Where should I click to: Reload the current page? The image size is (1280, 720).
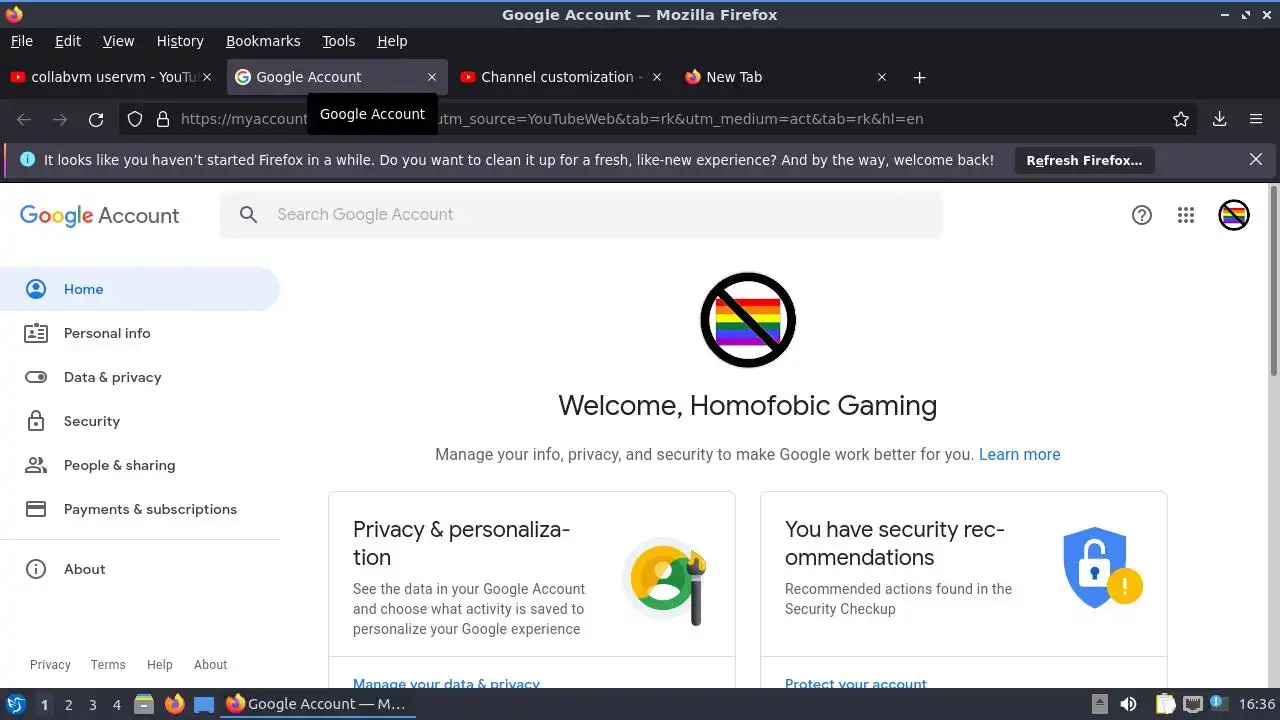pos(96,119)
